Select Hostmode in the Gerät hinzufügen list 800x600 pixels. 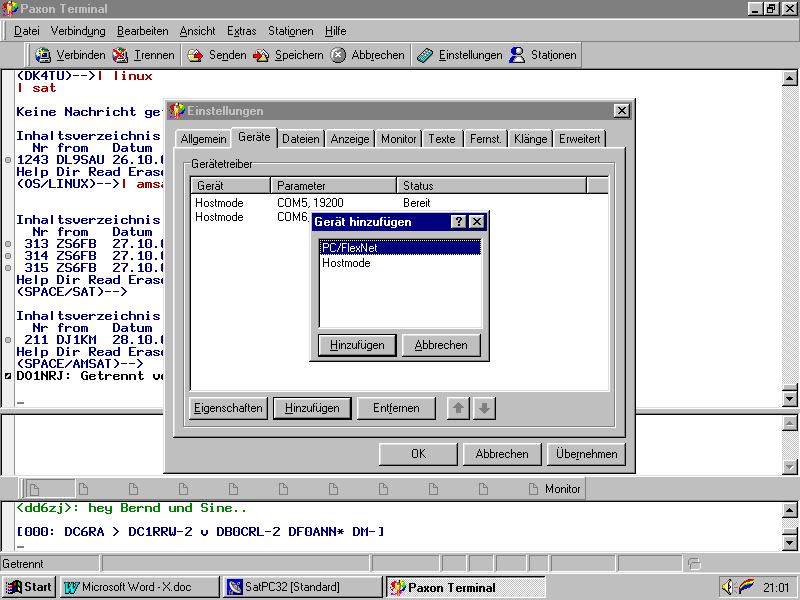point(346,263)
